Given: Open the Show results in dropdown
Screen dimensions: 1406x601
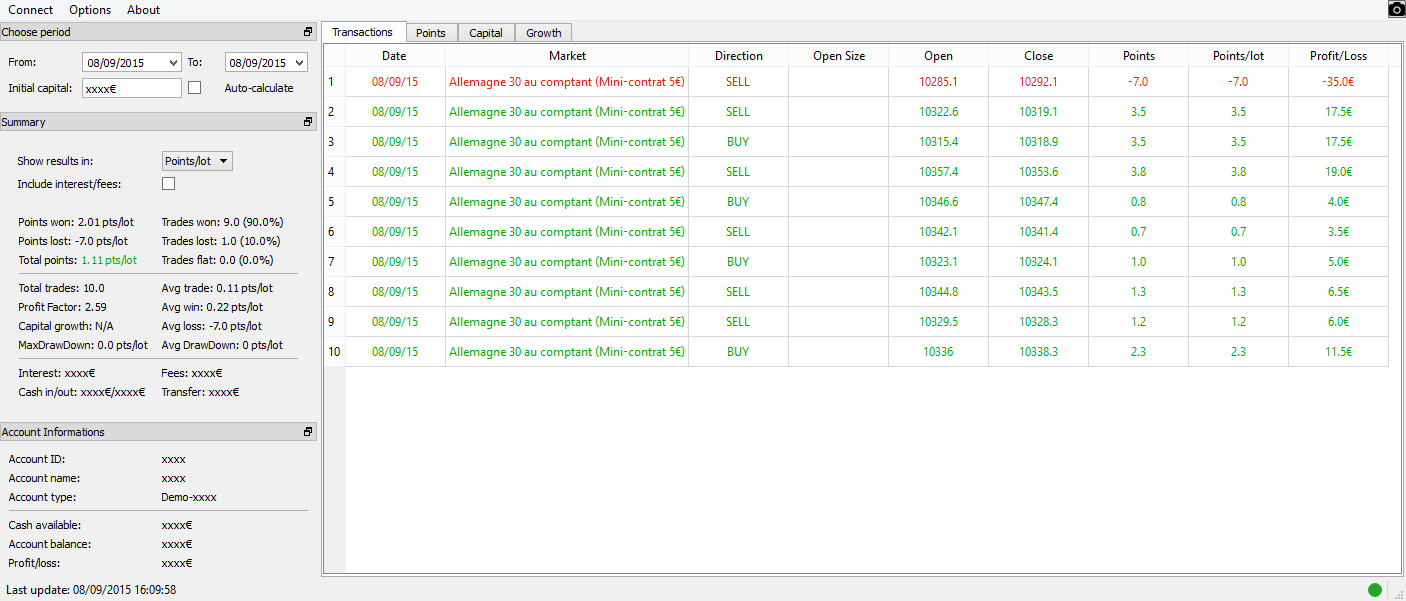Looking at the screenshot, I should 197,161.
